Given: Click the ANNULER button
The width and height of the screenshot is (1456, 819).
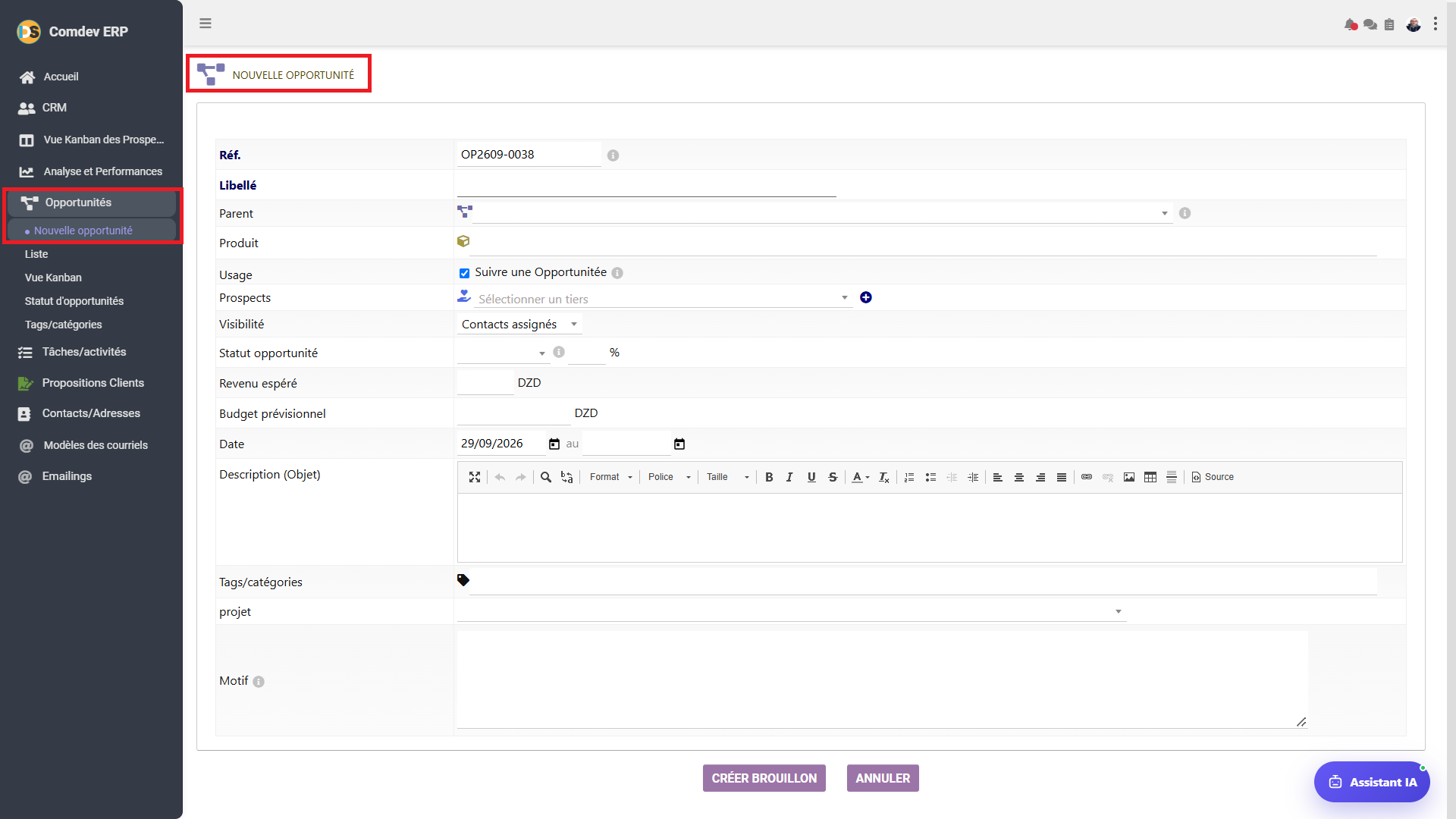Looking at the screenshot, I should click(883, 778).
